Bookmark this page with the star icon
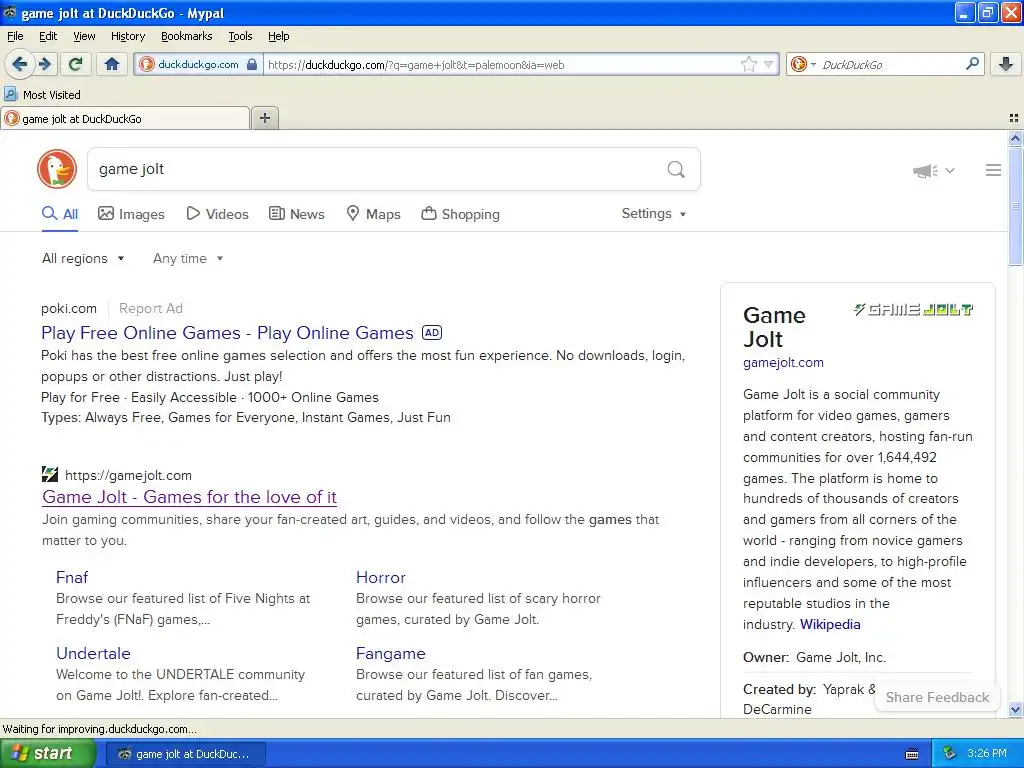Screen dimensions: 1024x768 click(x=748, y=64)
